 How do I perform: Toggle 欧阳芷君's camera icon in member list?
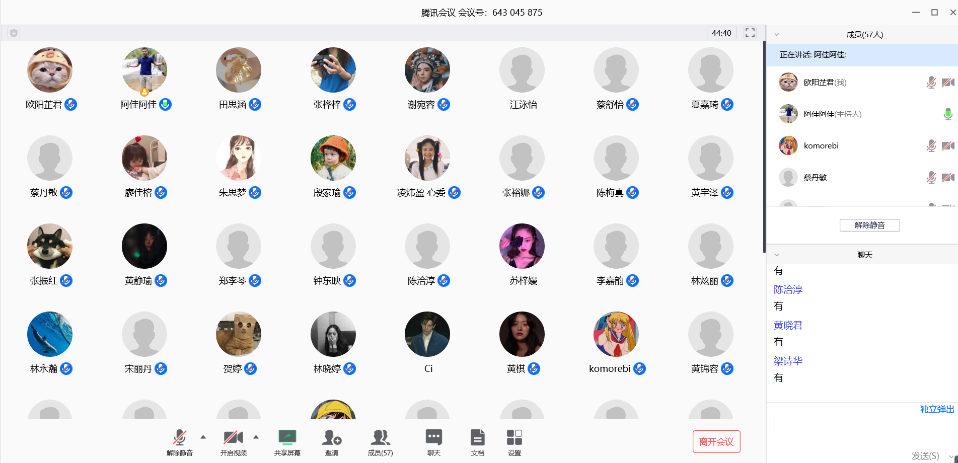(x=947, y=82)
